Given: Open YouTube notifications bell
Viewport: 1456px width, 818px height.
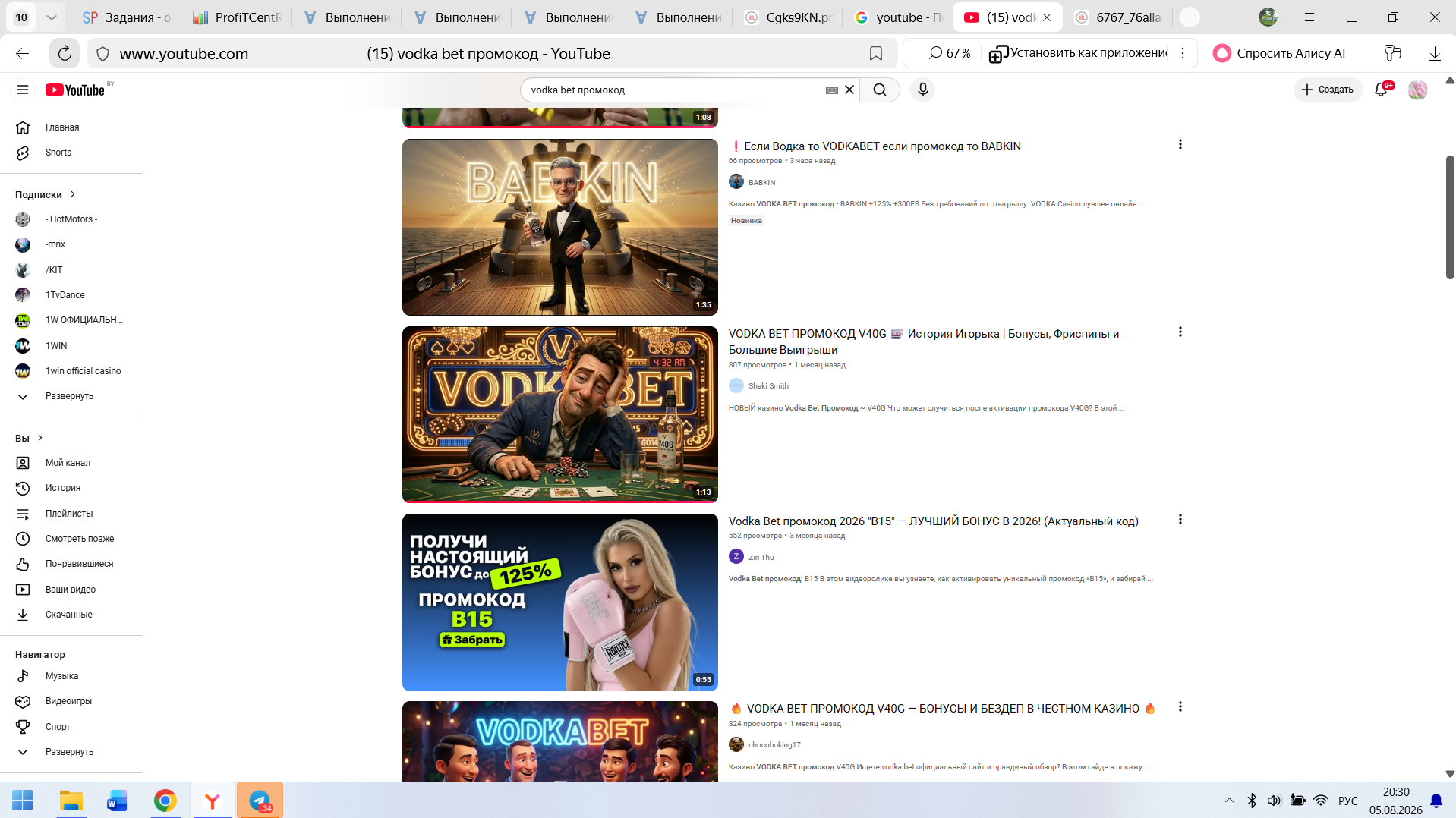Looking at the screenshot, I should pyautogui.click(x=1382, y=90).
